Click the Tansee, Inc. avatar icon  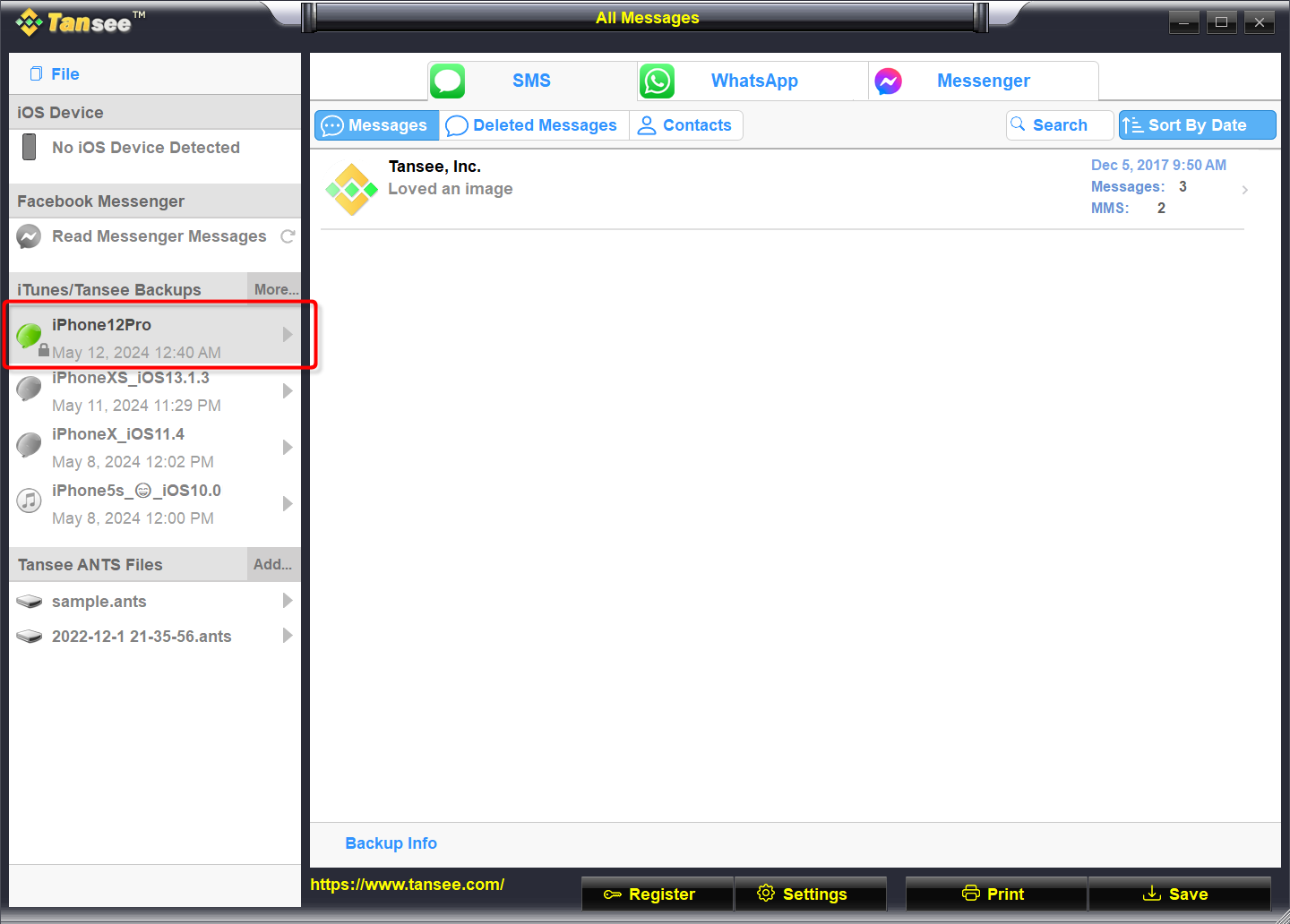coord(351,189)
